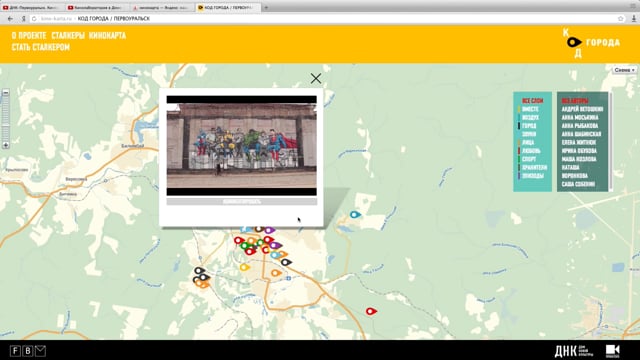The width and height of the screenshot is (640, 360).
Task: Toggle the ЗЕМЛЯ layer filter
Action: pyautogui.click(x=529, y=134)
